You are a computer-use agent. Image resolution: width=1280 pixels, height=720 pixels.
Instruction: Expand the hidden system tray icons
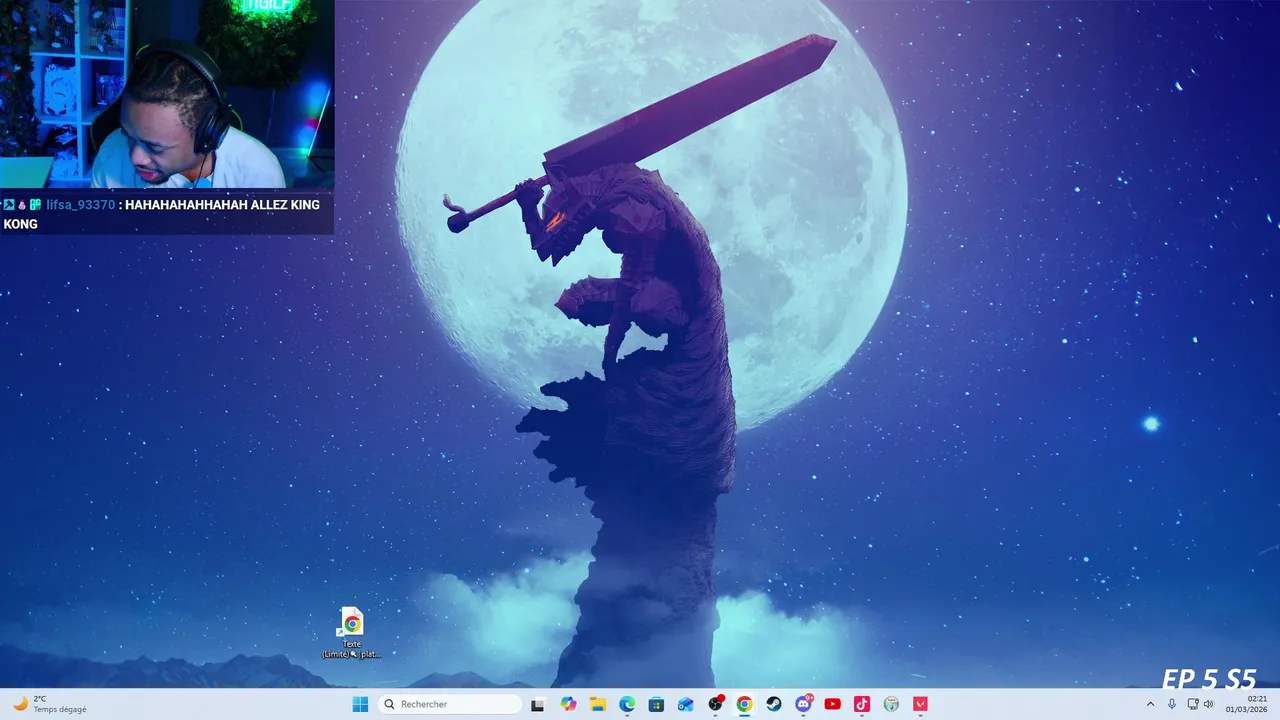[1150, 704]
